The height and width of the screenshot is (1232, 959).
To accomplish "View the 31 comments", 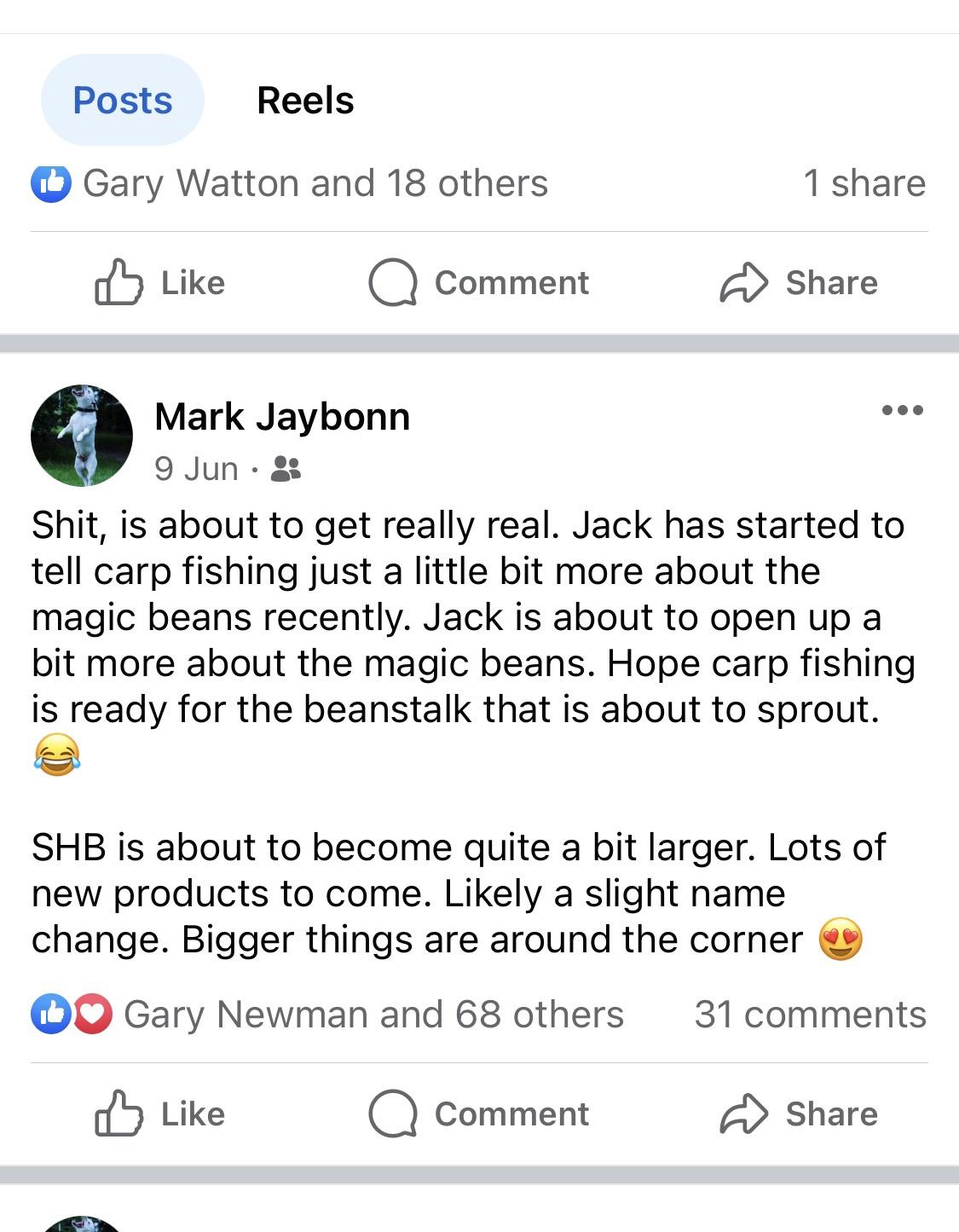I will click(810, 1015).
